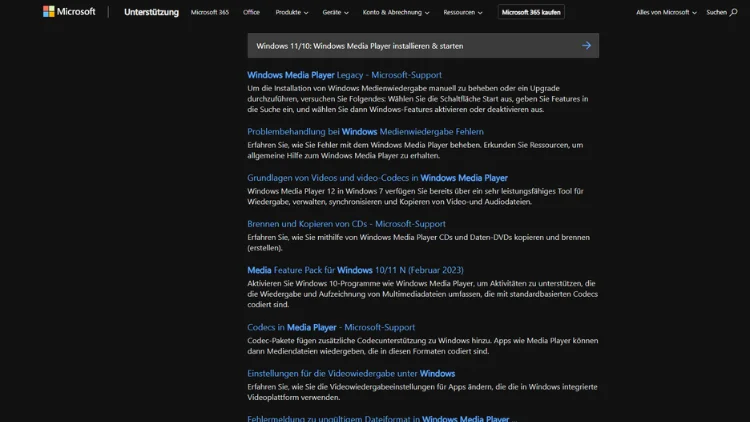
Task: Click text 'Erfahren Sie, wie Sie Fehler mit dem'
Action: pos(415,150)
